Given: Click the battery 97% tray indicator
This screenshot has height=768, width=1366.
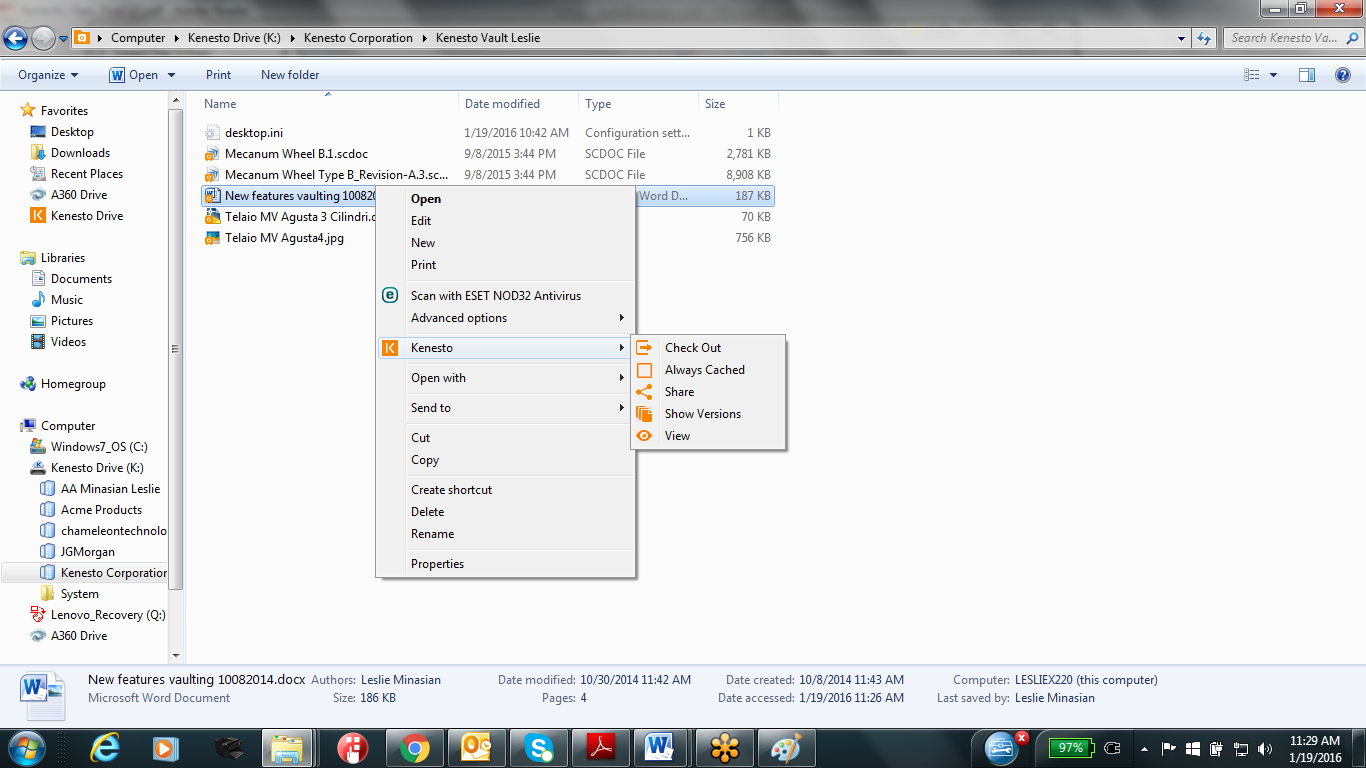Looking at the screenshot, I should tap(1070, 747).
